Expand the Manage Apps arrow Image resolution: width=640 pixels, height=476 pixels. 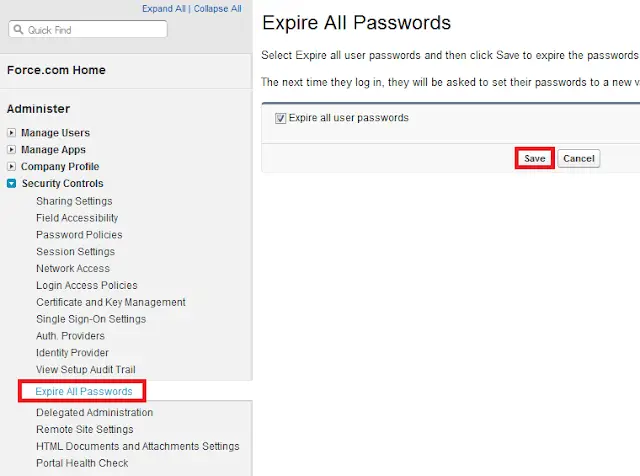coord(11,149)
